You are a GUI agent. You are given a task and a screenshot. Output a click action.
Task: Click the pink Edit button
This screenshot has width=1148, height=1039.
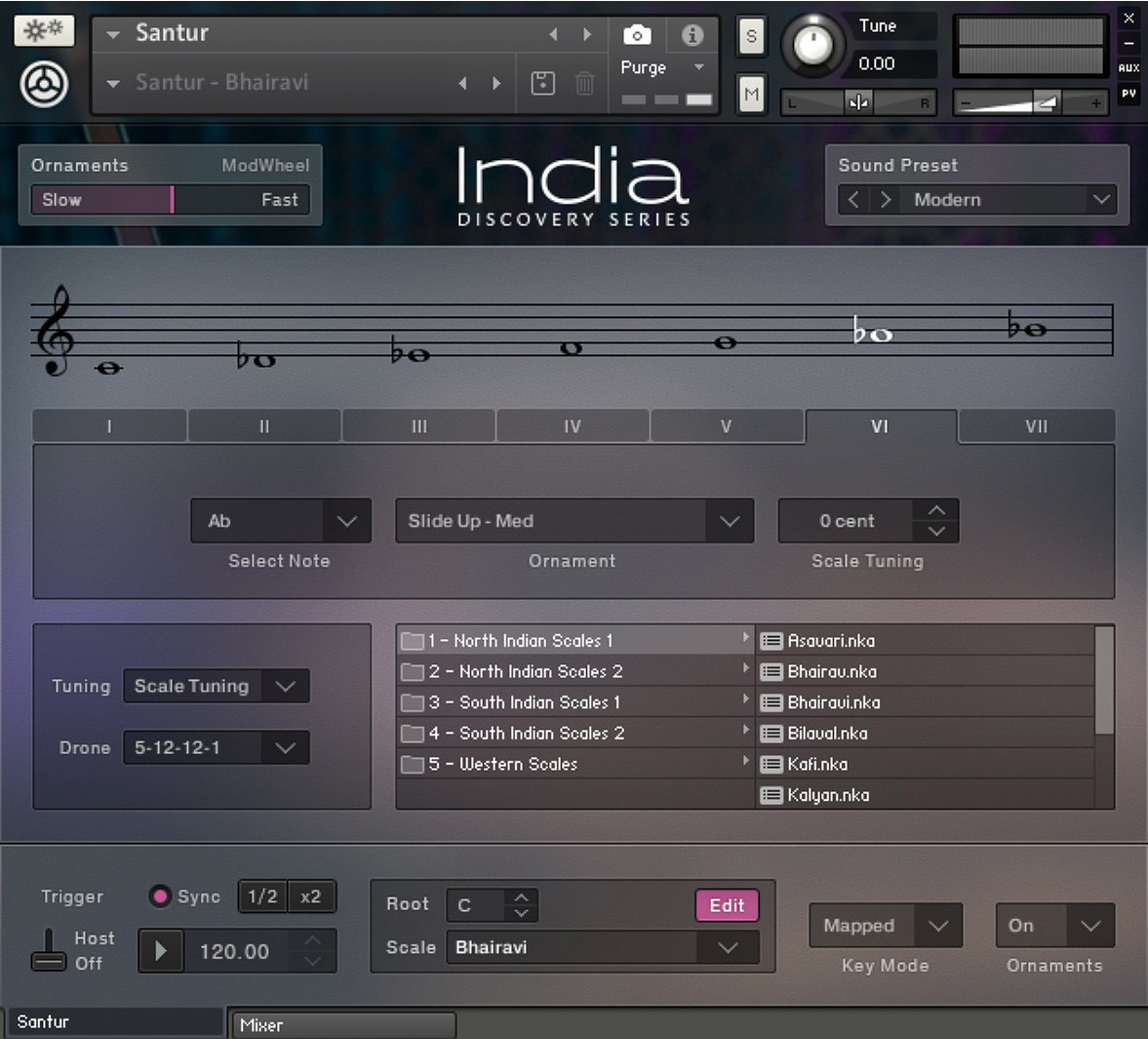tap(727, 905)
